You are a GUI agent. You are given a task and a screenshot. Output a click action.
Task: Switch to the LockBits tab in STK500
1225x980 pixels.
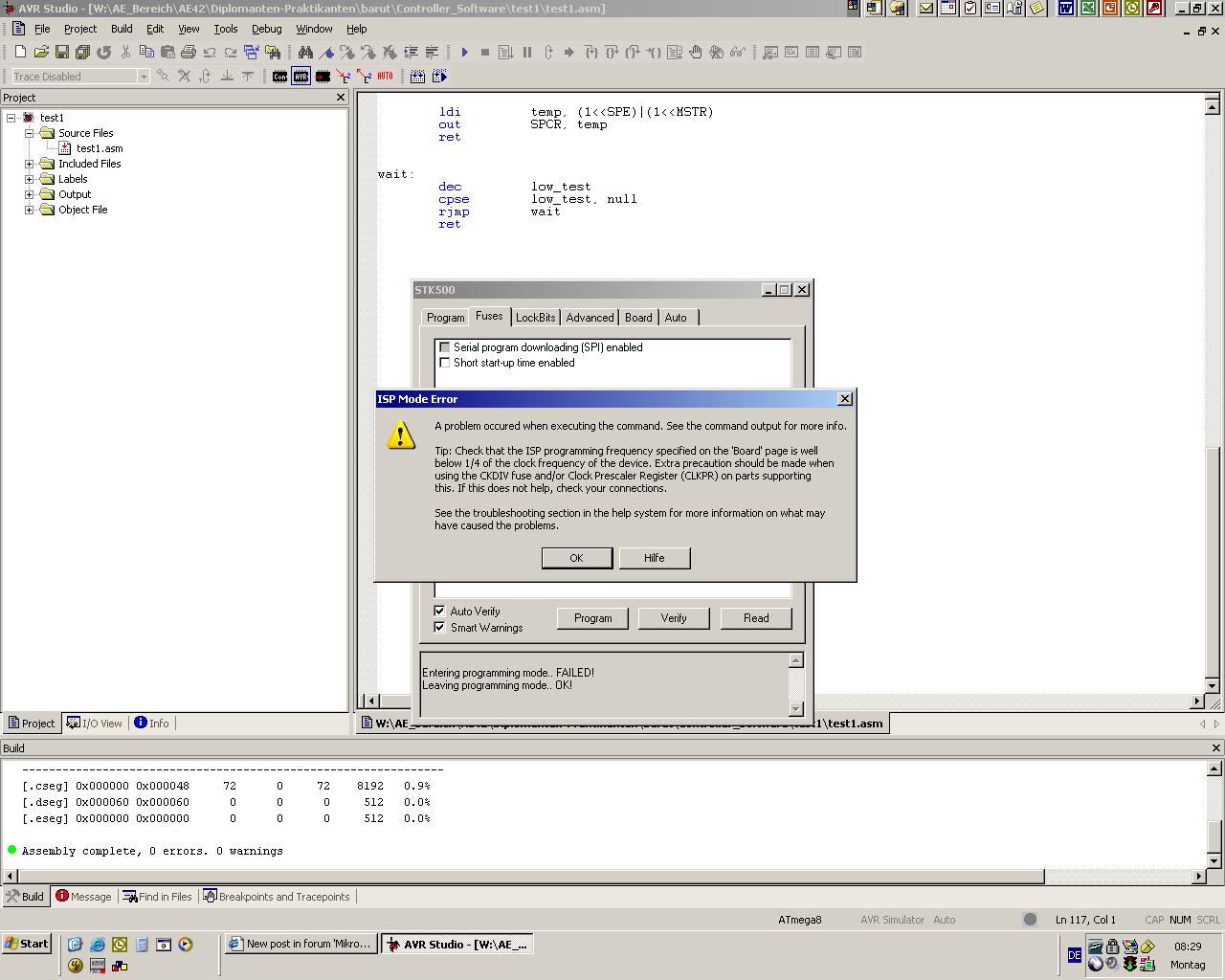pos(535,318)
